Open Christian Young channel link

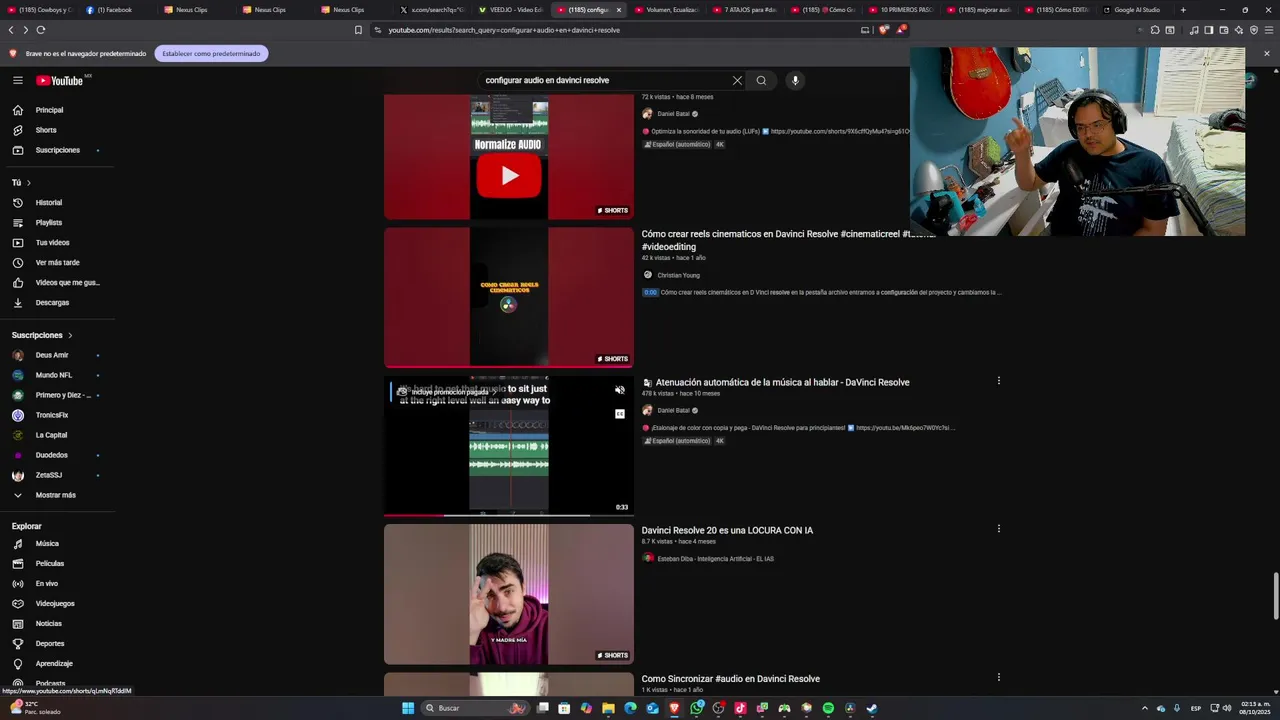pyautogui.click(x=678, y=275)
